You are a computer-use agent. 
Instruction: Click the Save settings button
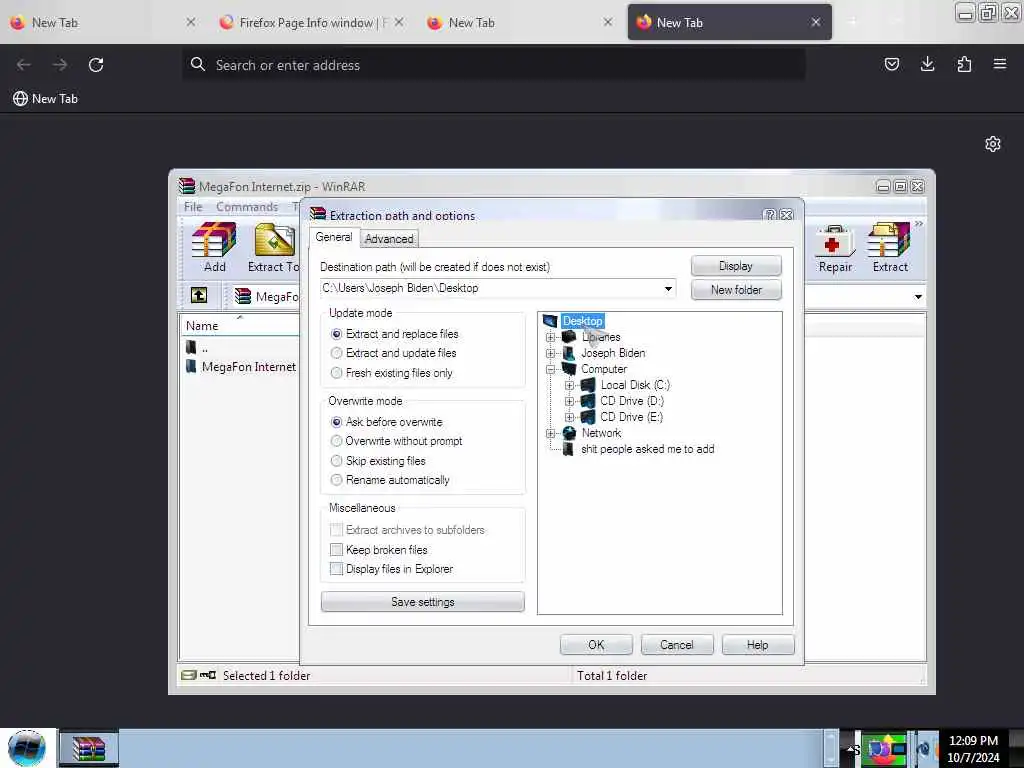pyautogui.click(x=423, y=601)
